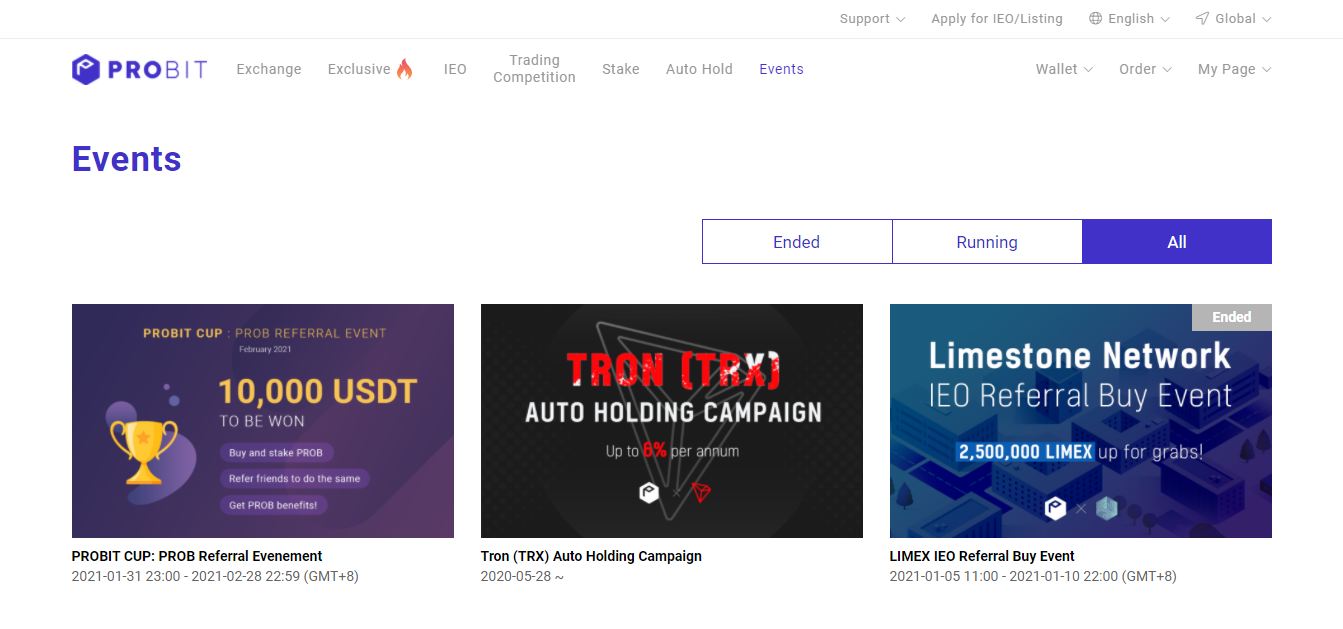Click the ProBit logo icon
1343x629 pixels.
pos(86,69)
